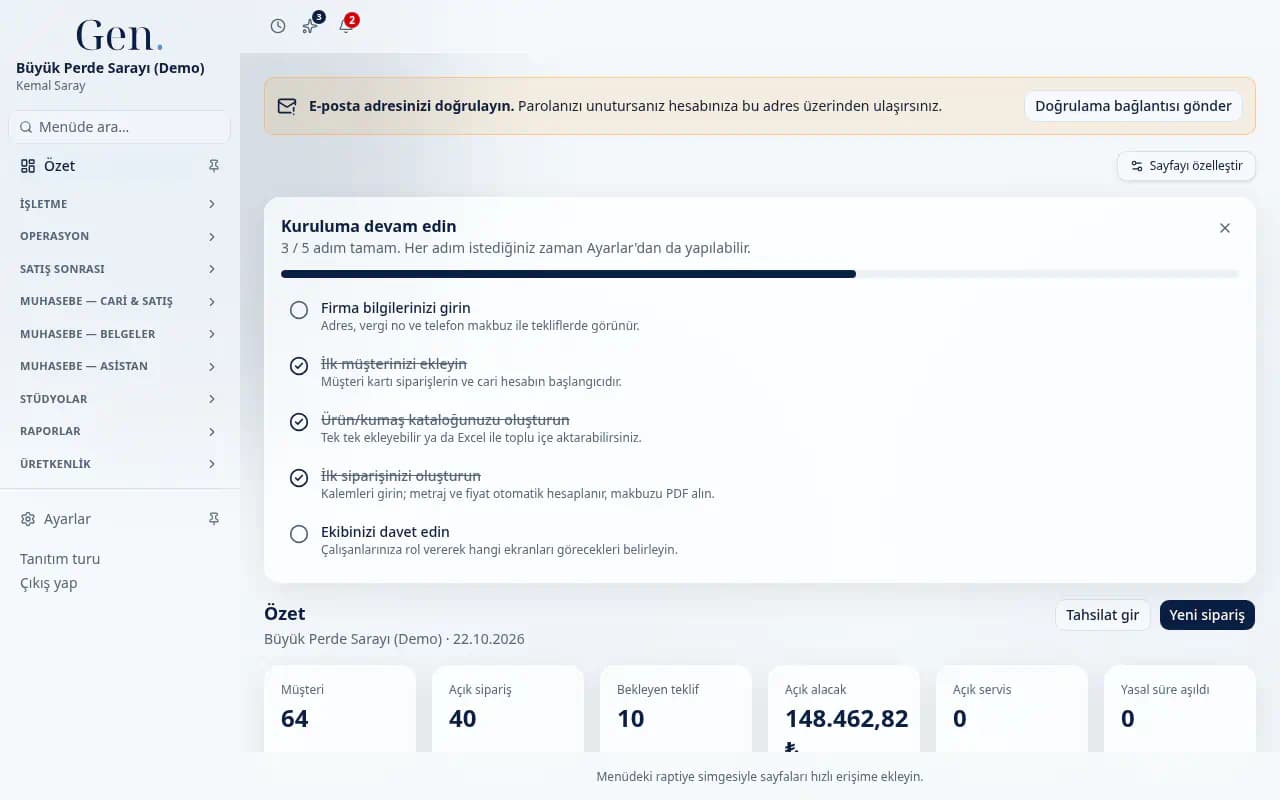This screenshot has width=1280, height=800.
Task: Expand the STÜDYOLAR menu section
Action: click(119, 399)
